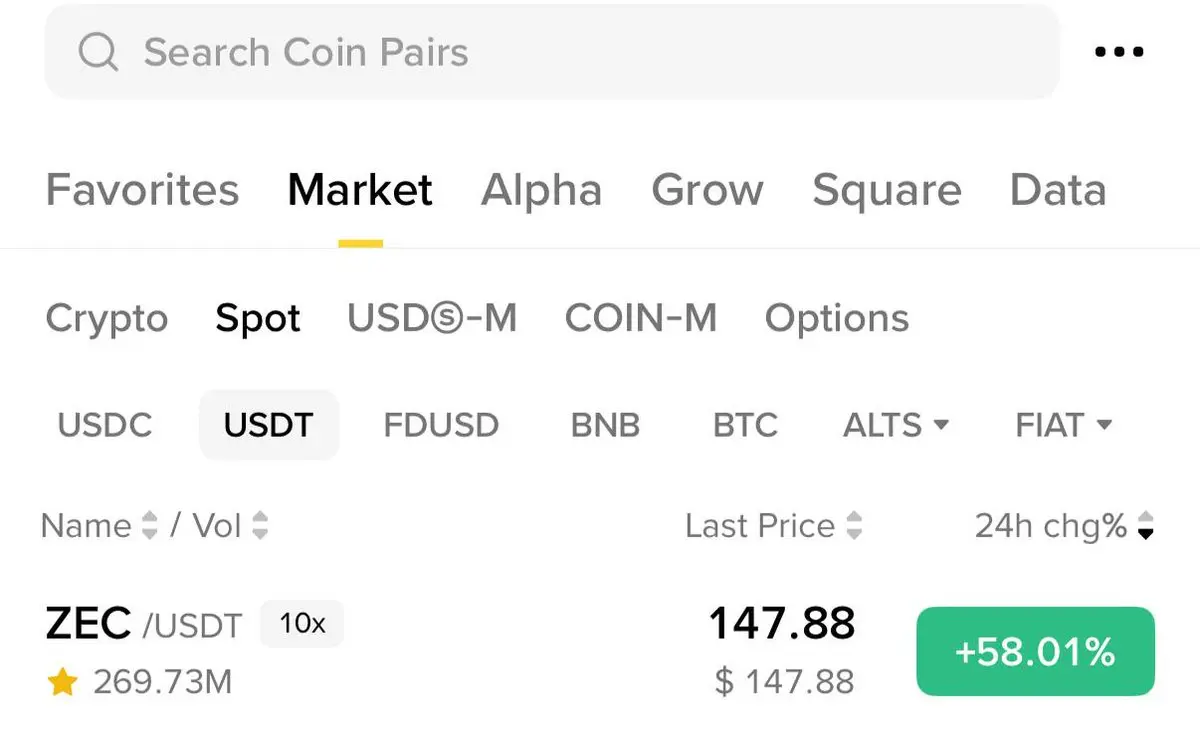Filter pairs by BNB

605,425
